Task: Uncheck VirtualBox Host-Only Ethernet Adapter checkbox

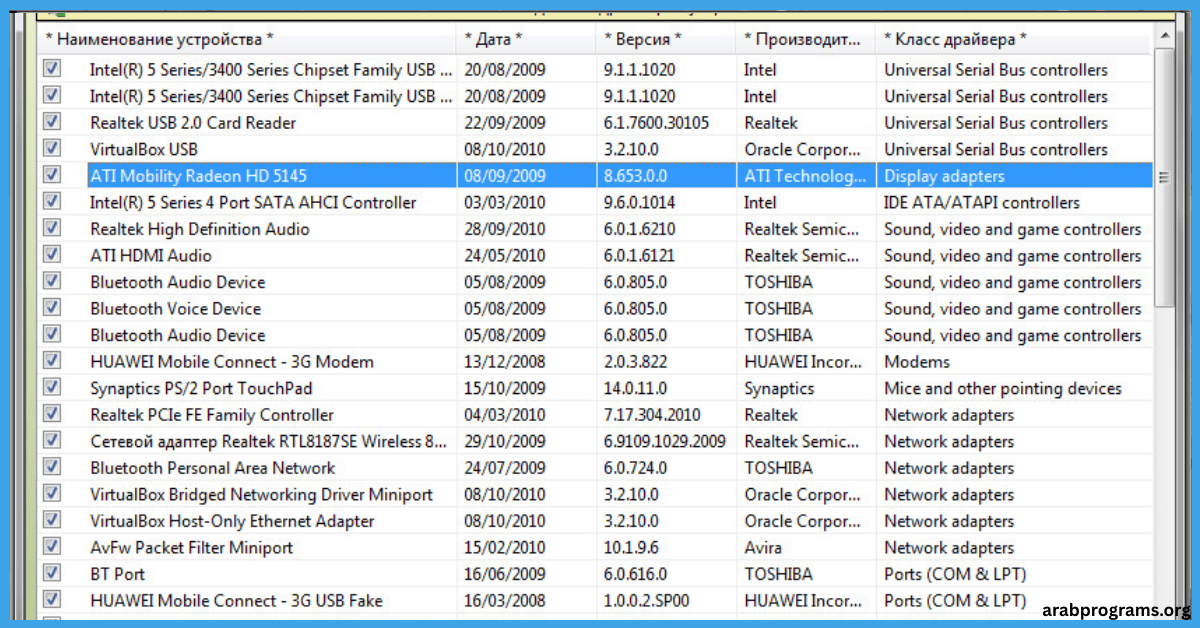Action: pyautogui.click(x=52, y=519)
